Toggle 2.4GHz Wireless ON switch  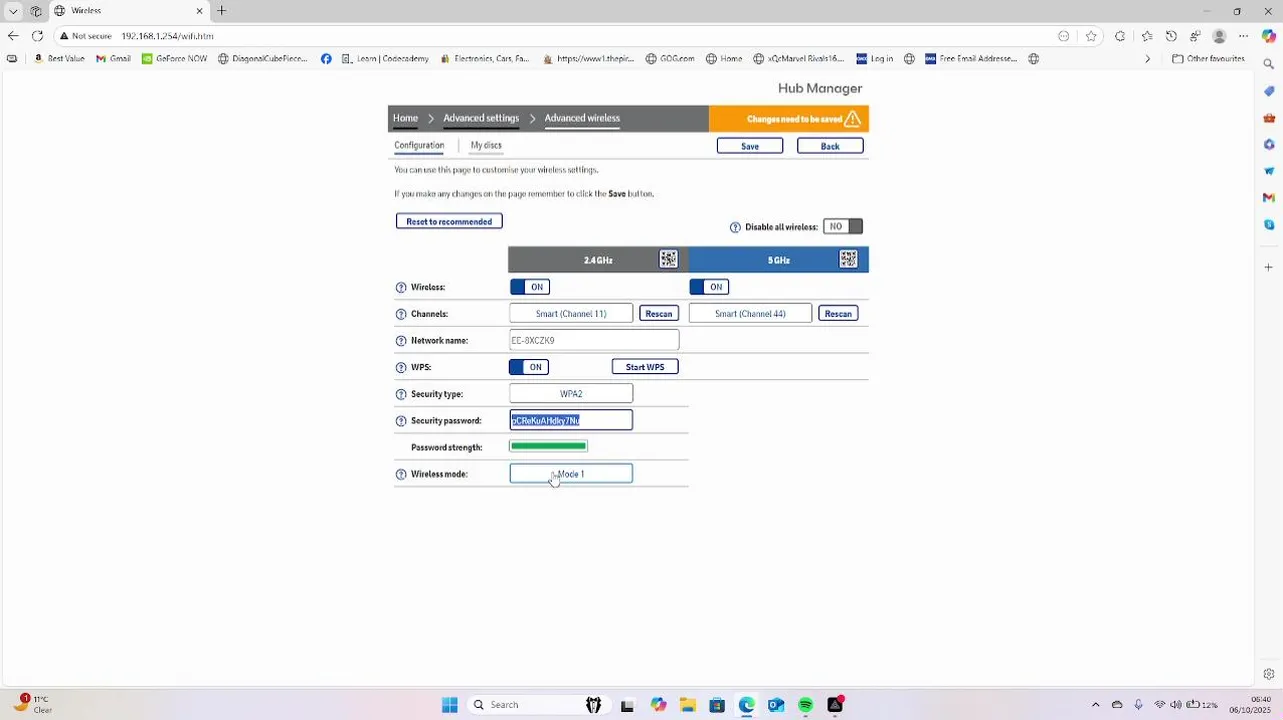point(530,287)
